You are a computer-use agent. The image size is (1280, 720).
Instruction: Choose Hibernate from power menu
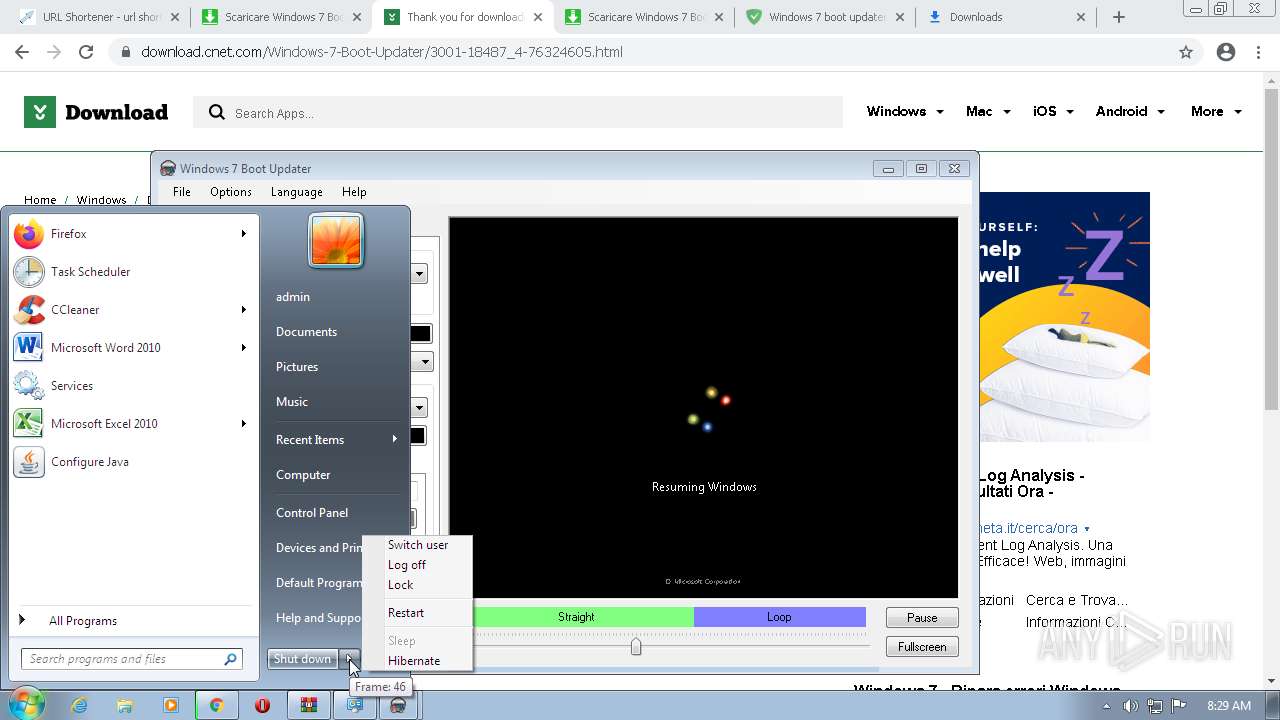pyautogui.click(x=414, y=661)
